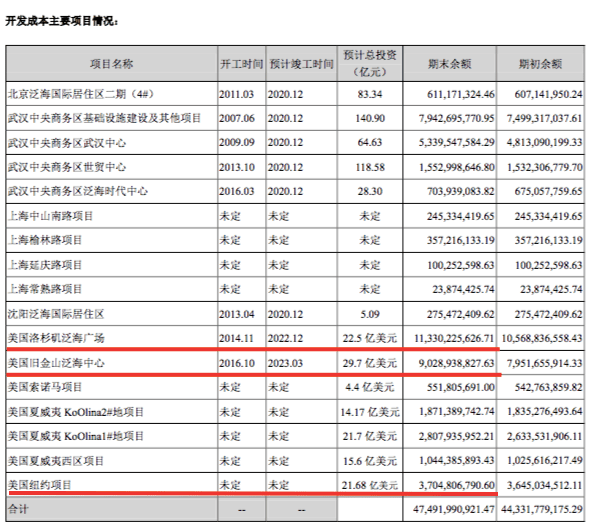The width and height of the screenshot is (590, 529).
Task: Click completion date 2022.12
Action: pyautogui.click(x=285, y=338)
